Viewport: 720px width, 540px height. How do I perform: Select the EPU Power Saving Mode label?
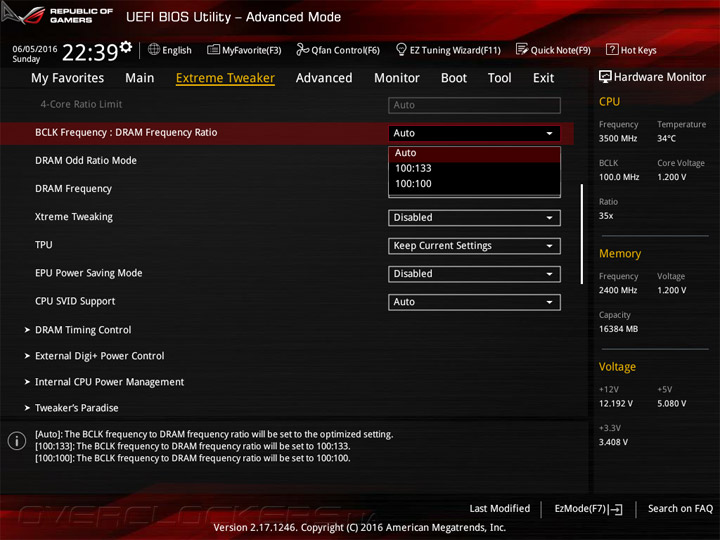[89, 273]
